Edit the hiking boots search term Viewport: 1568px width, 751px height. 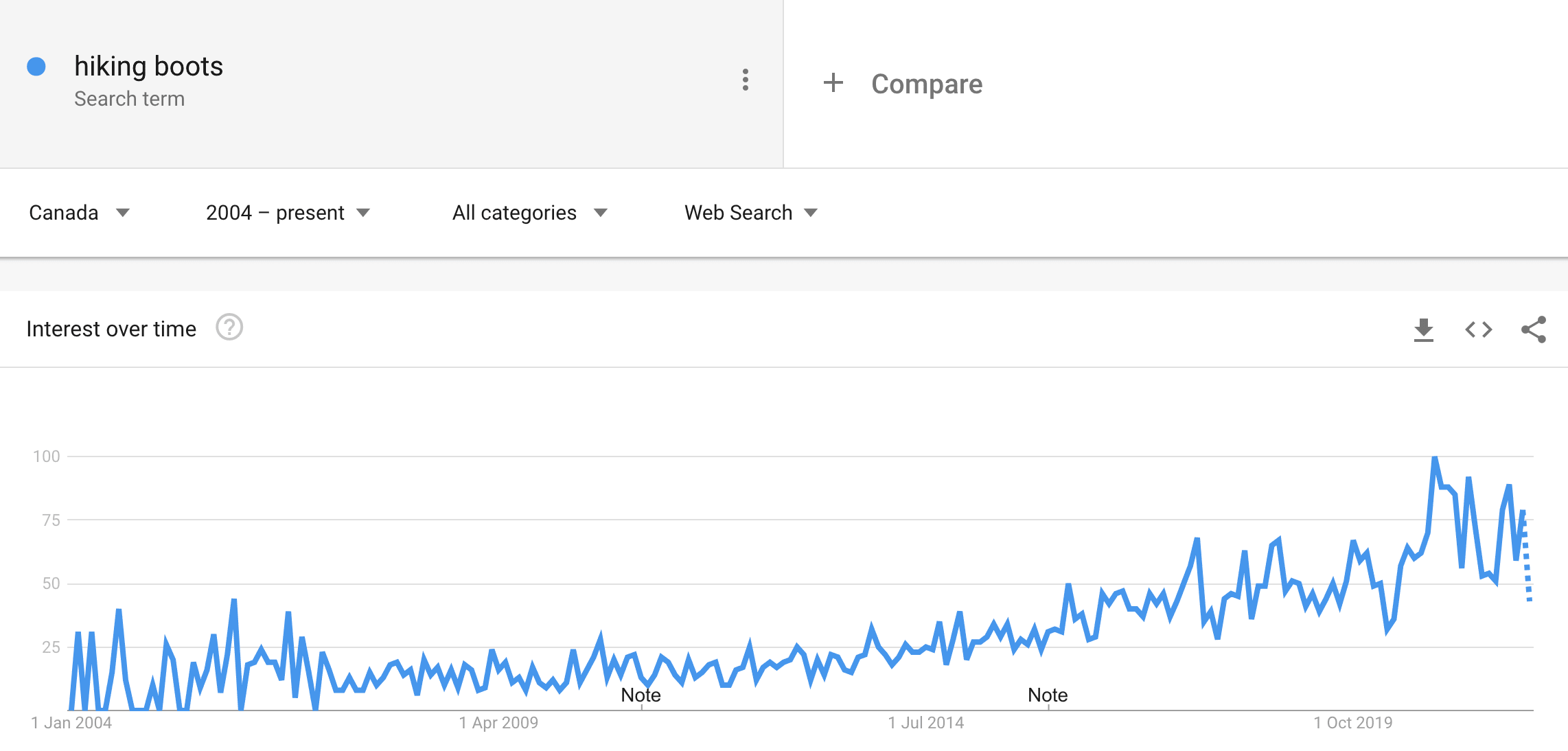[x=148, y=67]
